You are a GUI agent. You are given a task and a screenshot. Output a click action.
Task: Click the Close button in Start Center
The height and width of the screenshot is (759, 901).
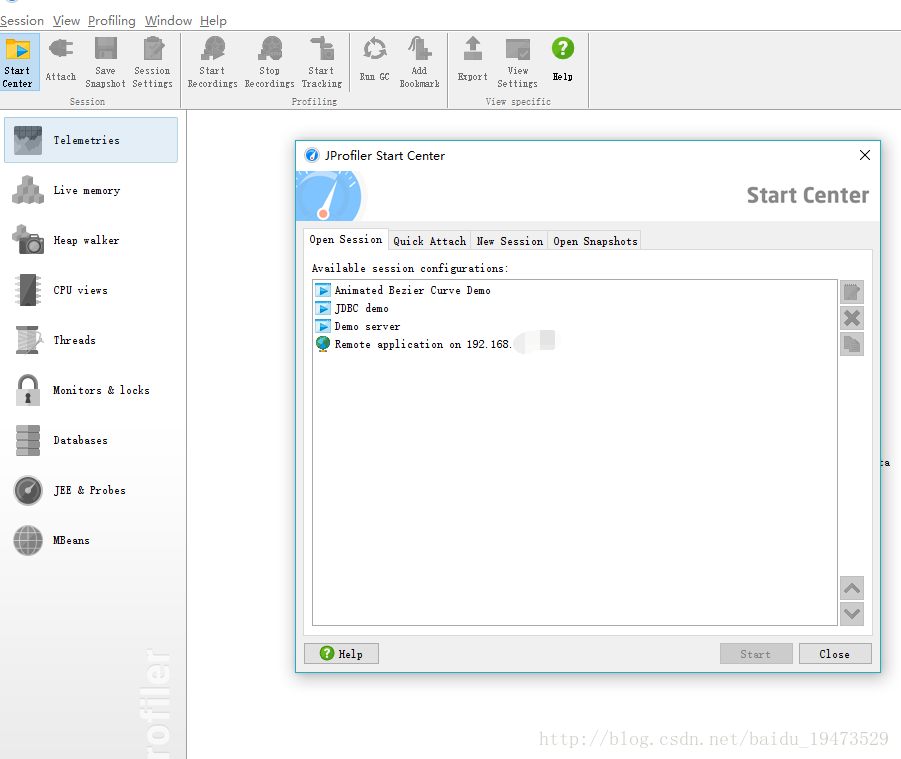click(x=835, y=654)
